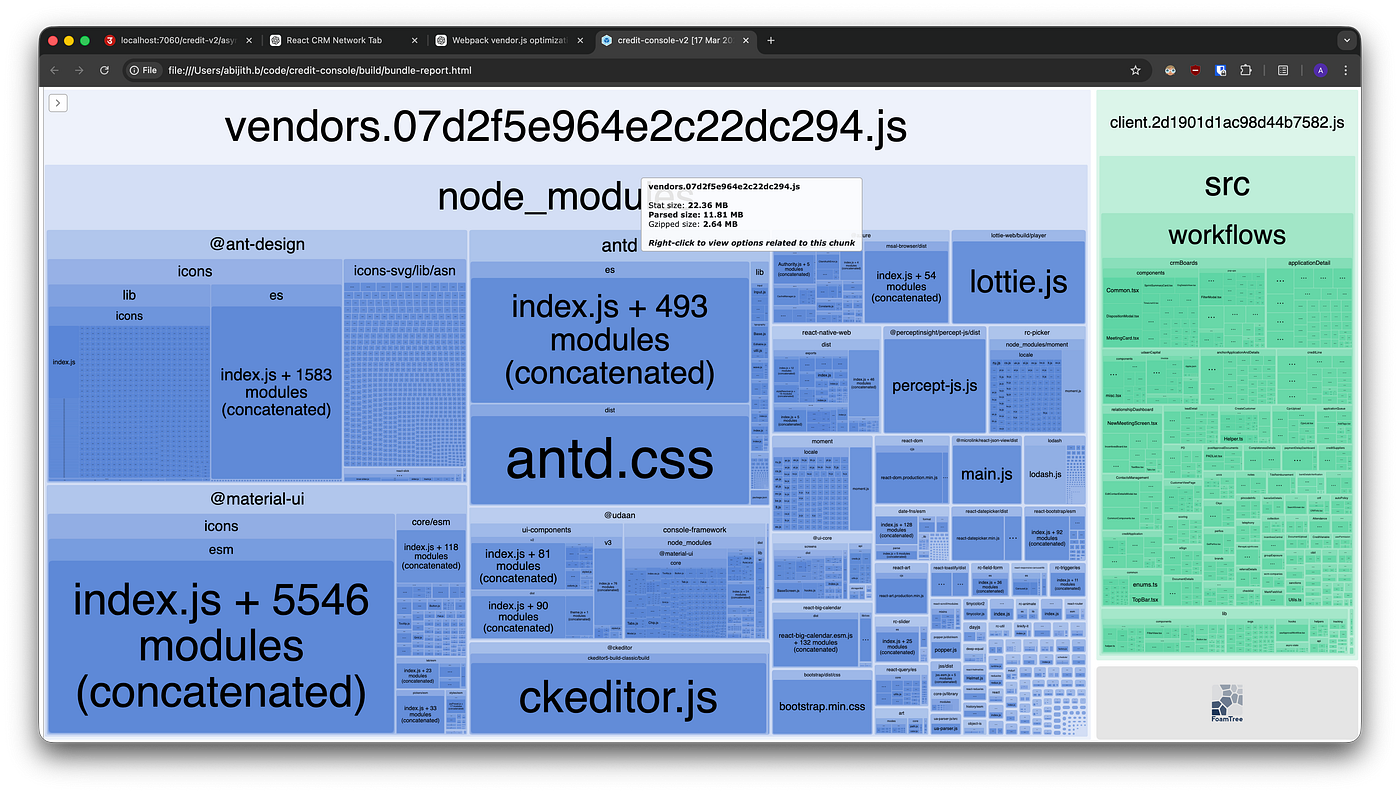Click the main.js block
Screen dimensions: 1400x794
pyautogui.click(x=987, y=474)
